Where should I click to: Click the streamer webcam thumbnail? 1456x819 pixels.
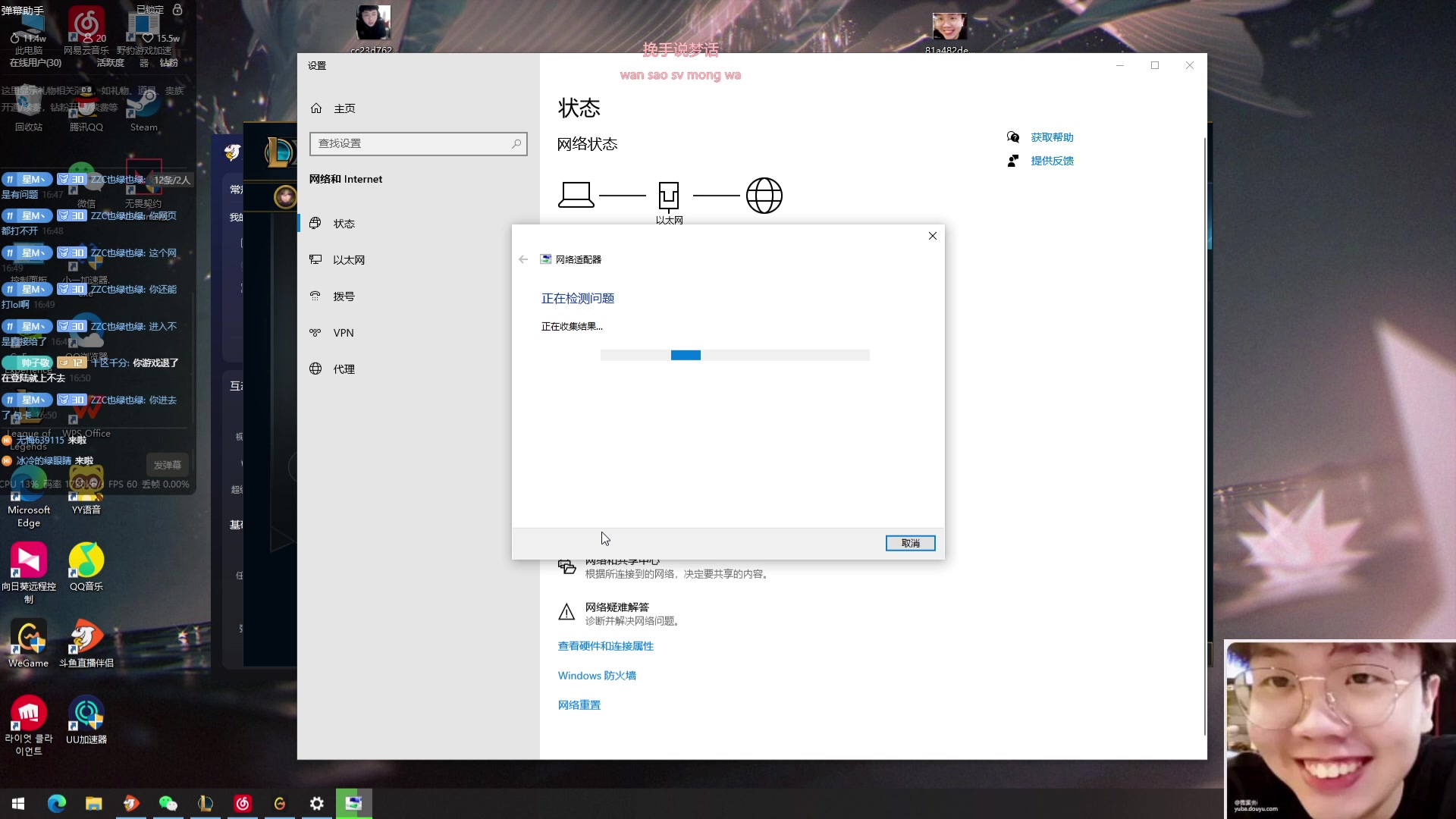[x=1340, y=730]
